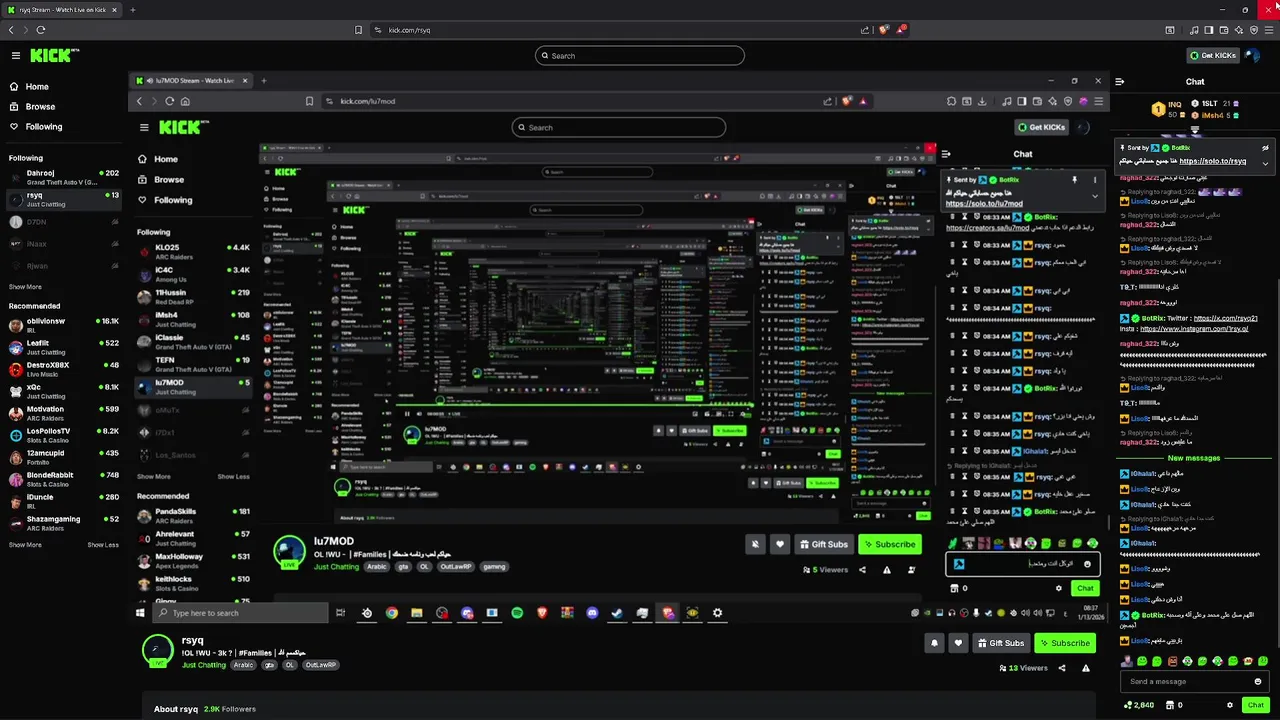This screenshot has height=720, width=1280.
Task: Show More under outer Recommended list
Action: click(25, 545)
